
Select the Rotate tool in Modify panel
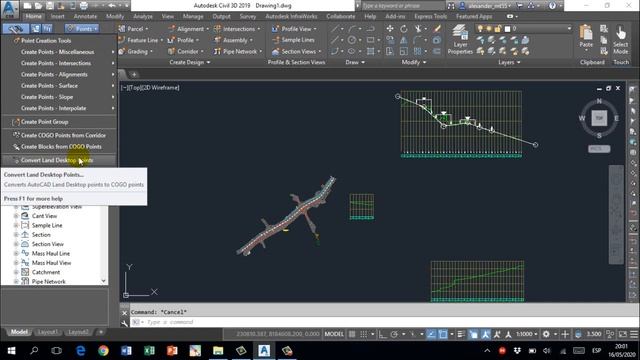click(403, 29)
